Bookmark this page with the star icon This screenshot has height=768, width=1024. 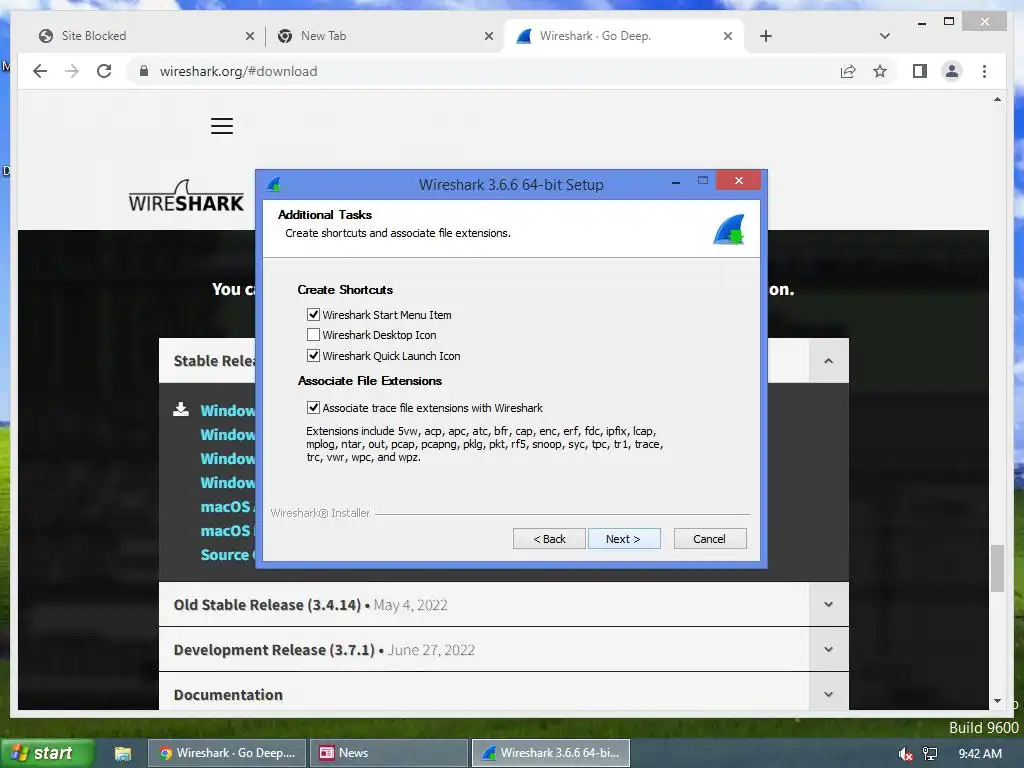[880, 71]
